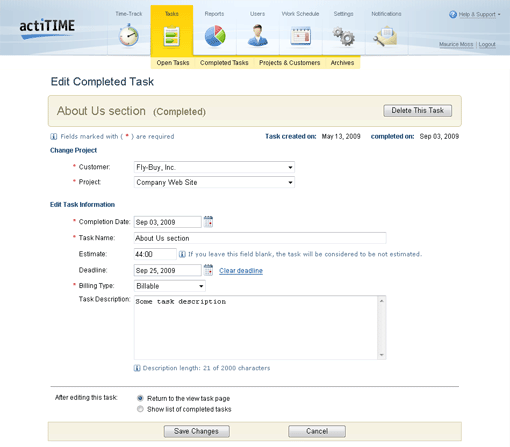Switch to the Projects & Customers tab
Viewport: 510px width, 447px height.
tap(289, 63)
